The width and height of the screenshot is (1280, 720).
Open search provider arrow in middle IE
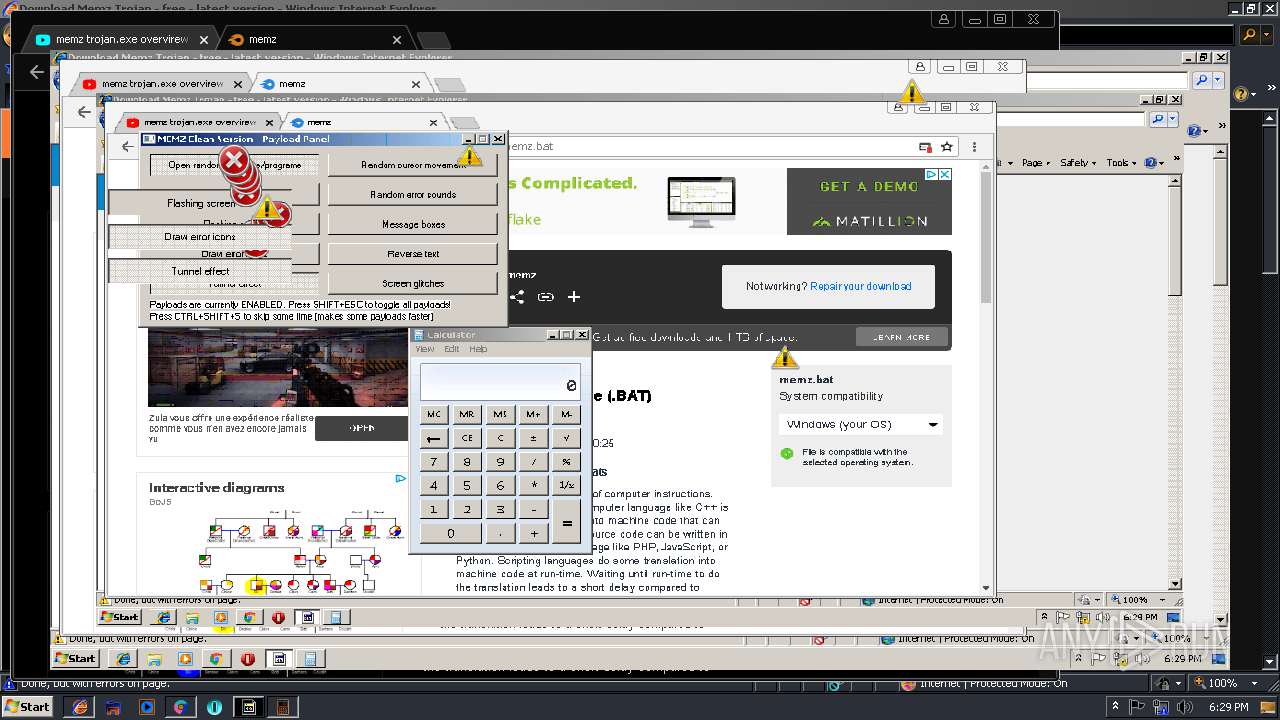(1218, 81)
